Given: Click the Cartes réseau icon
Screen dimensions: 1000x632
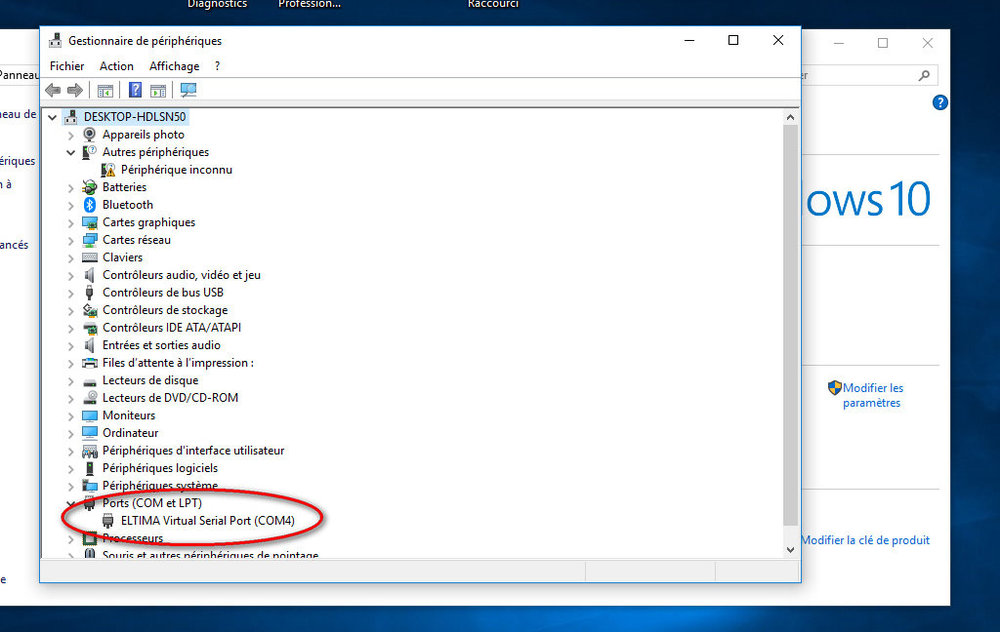Looking at the screenshot, I should 90,240.
